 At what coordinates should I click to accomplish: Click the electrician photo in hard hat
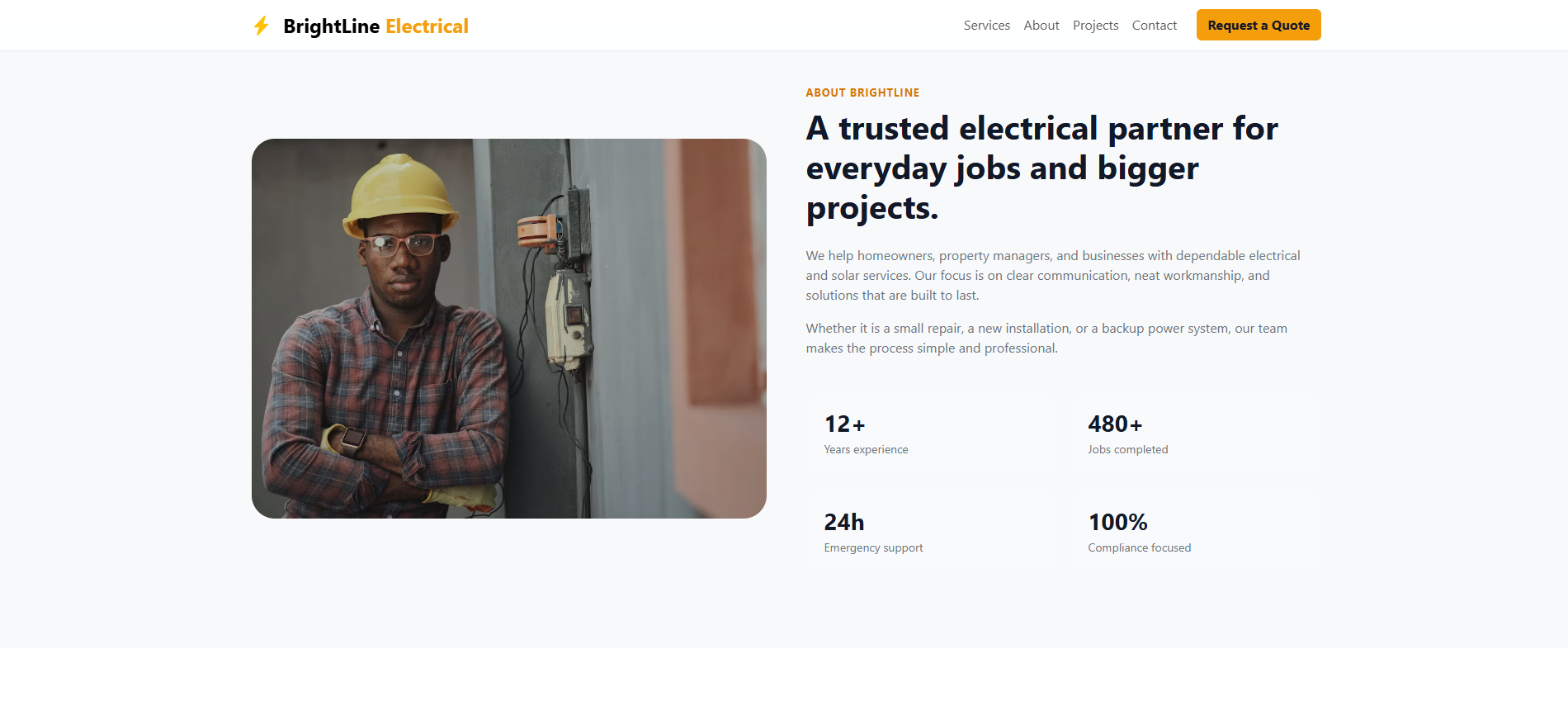pos(509,329)
